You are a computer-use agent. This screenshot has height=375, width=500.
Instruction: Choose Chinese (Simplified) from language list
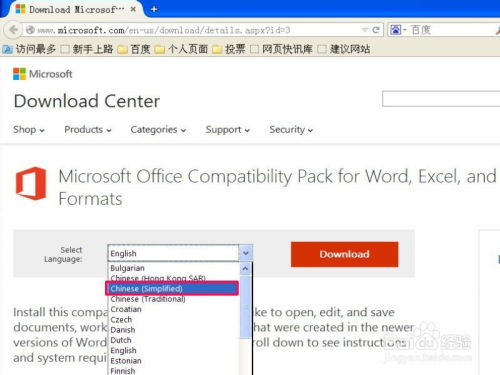click(x=172, y=289)
